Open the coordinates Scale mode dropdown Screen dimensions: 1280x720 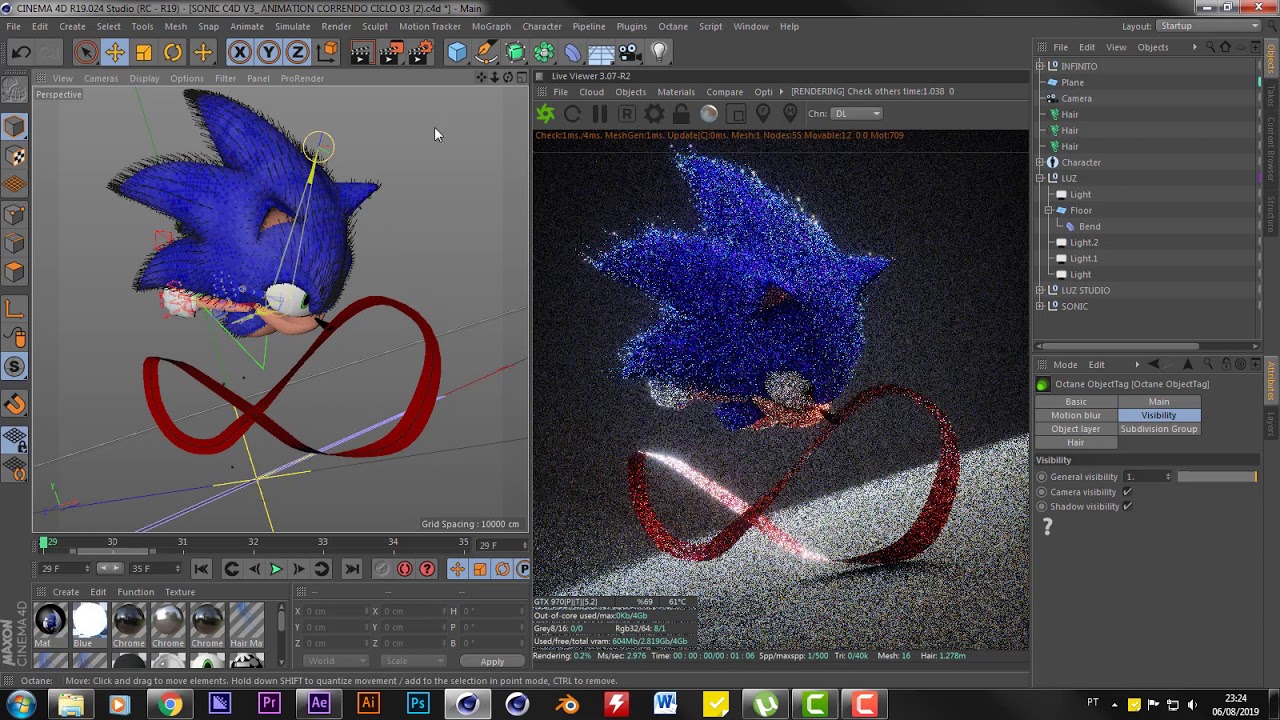(412, 661)
